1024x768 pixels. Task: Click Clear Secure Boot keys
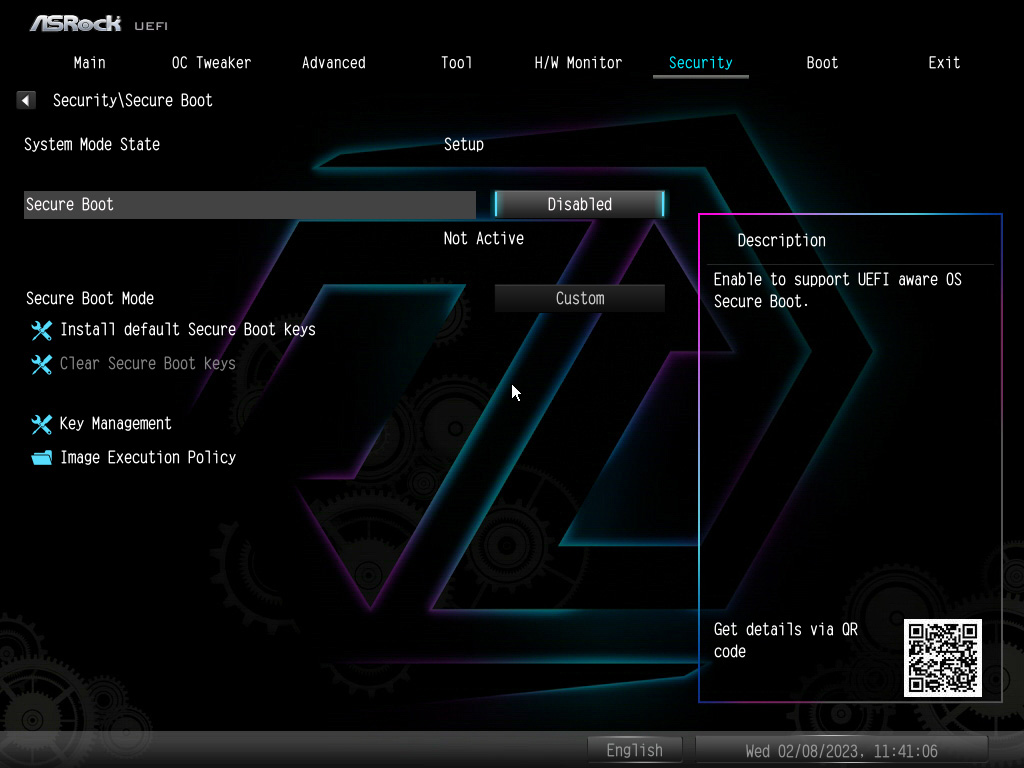click(x=148, y=364)
